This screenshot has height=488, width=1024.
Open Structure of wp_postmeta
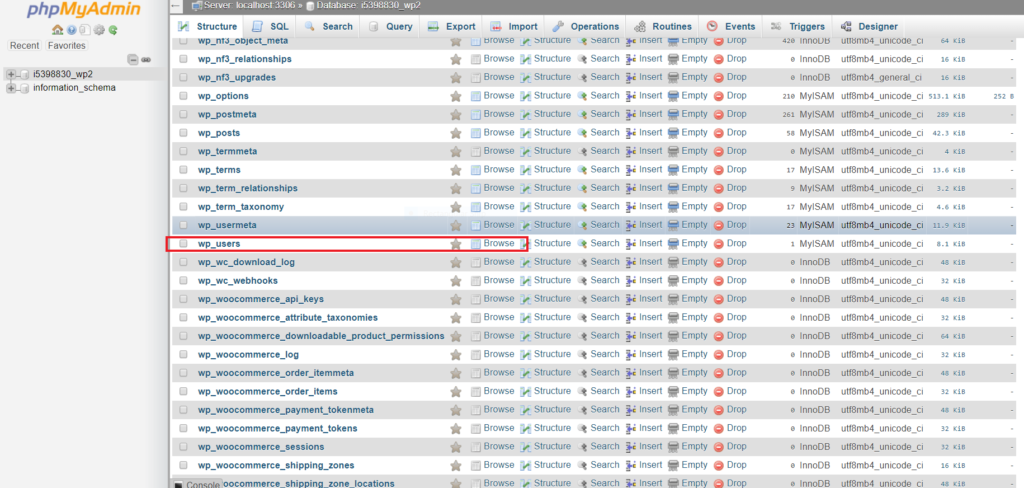[545, 114]
